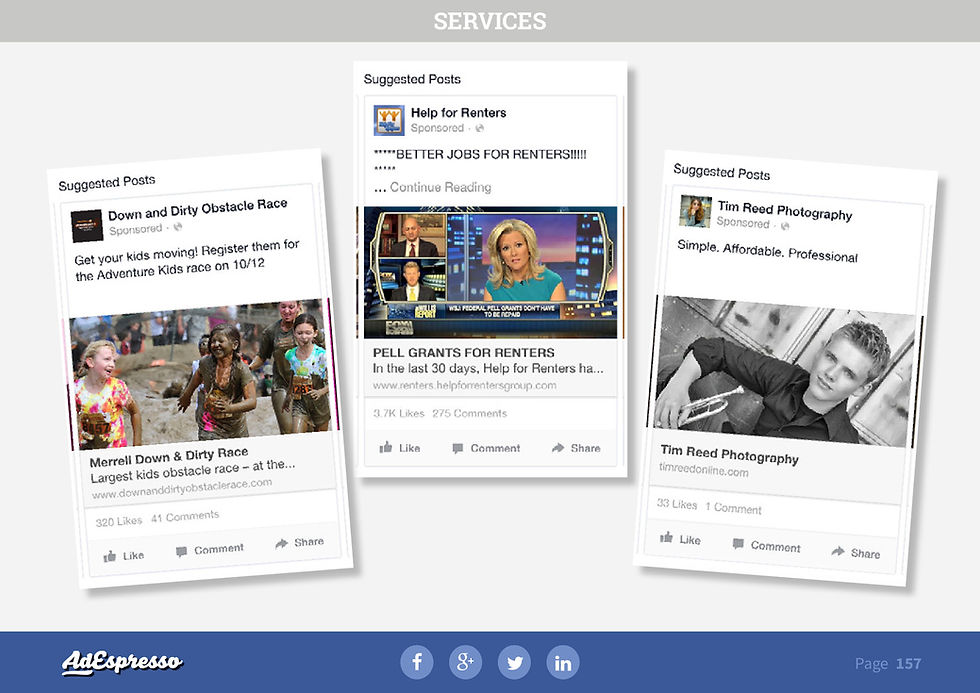The image size is (980, 693).
Task: Open Tim Reed Photography page name at top
Action: (785, 211)
